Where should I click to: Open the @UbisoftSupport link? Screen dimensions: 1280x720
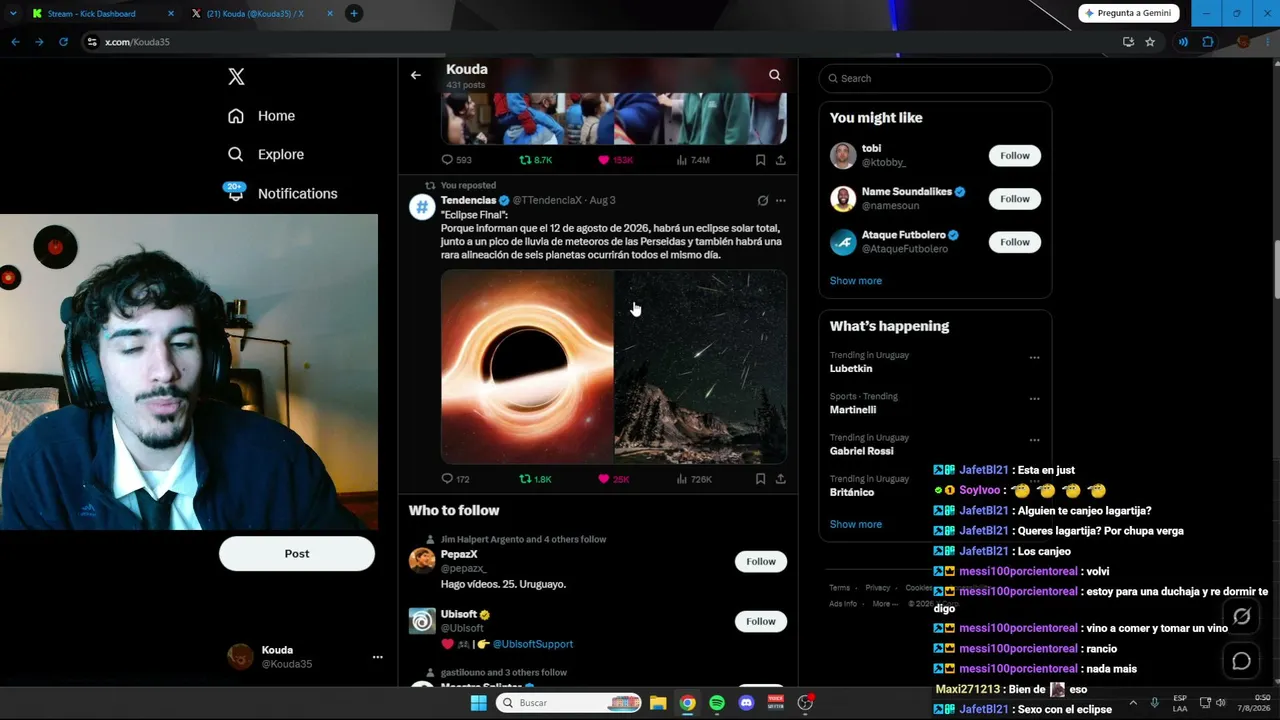533,644
